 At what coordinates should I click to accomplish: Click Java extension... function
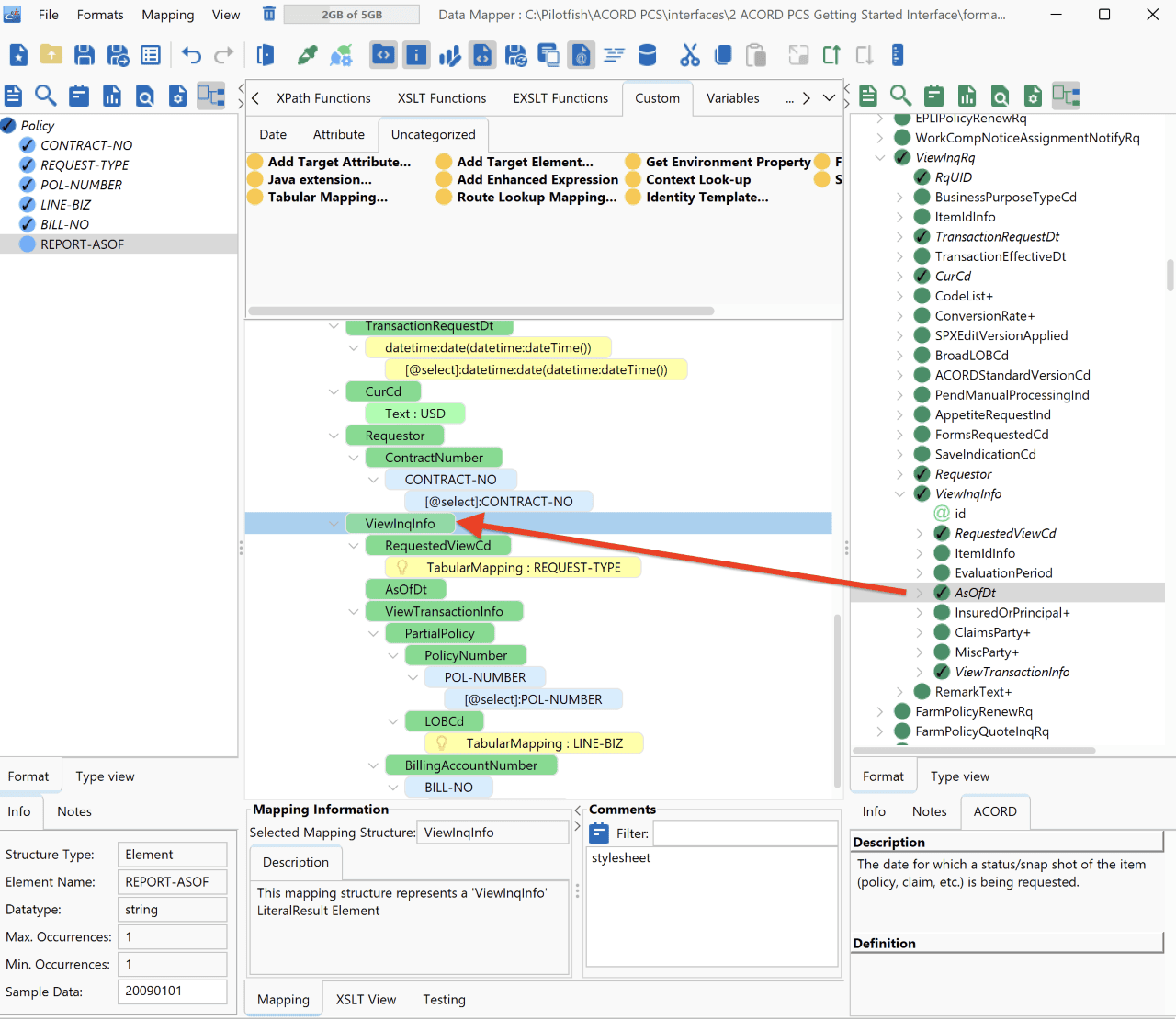tap(311, 179)
